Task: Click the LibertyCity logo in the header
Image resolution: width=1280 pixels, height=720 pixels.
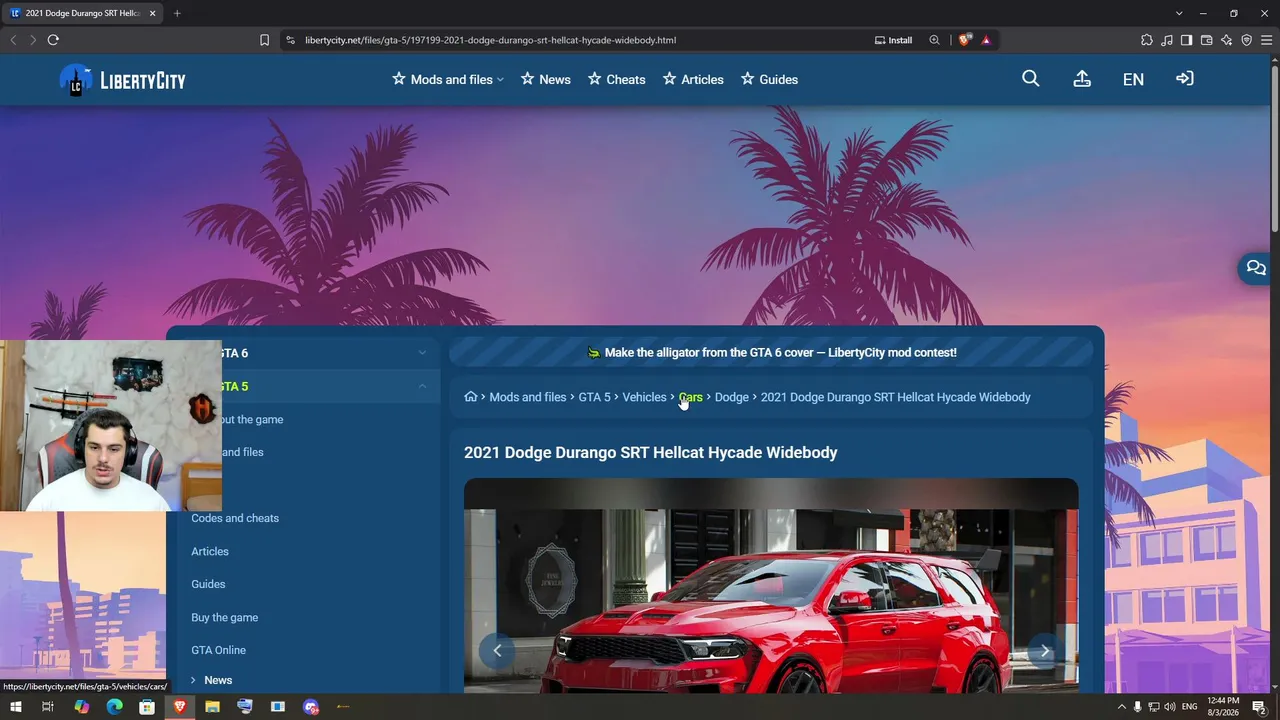Action: [123, 80]
